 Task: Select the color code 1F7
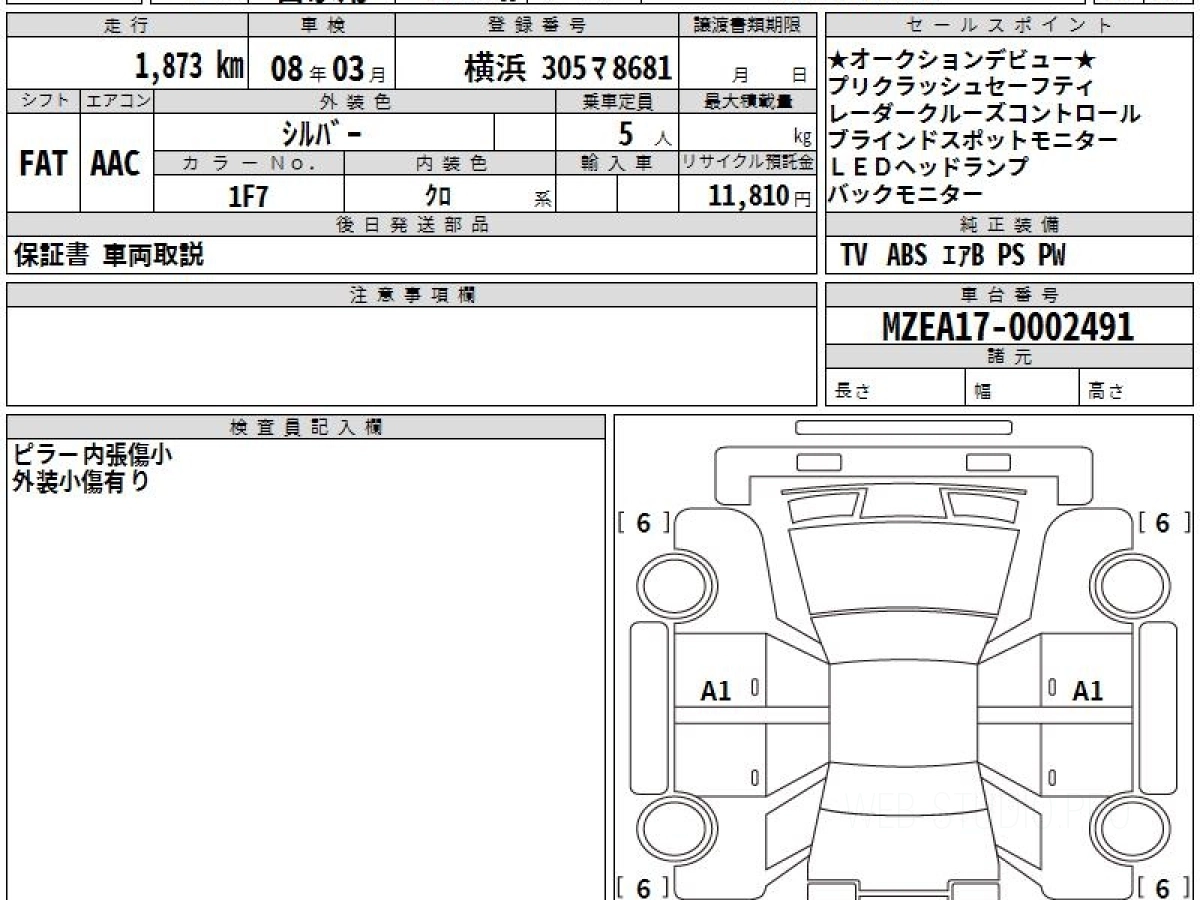pos(249,196)
